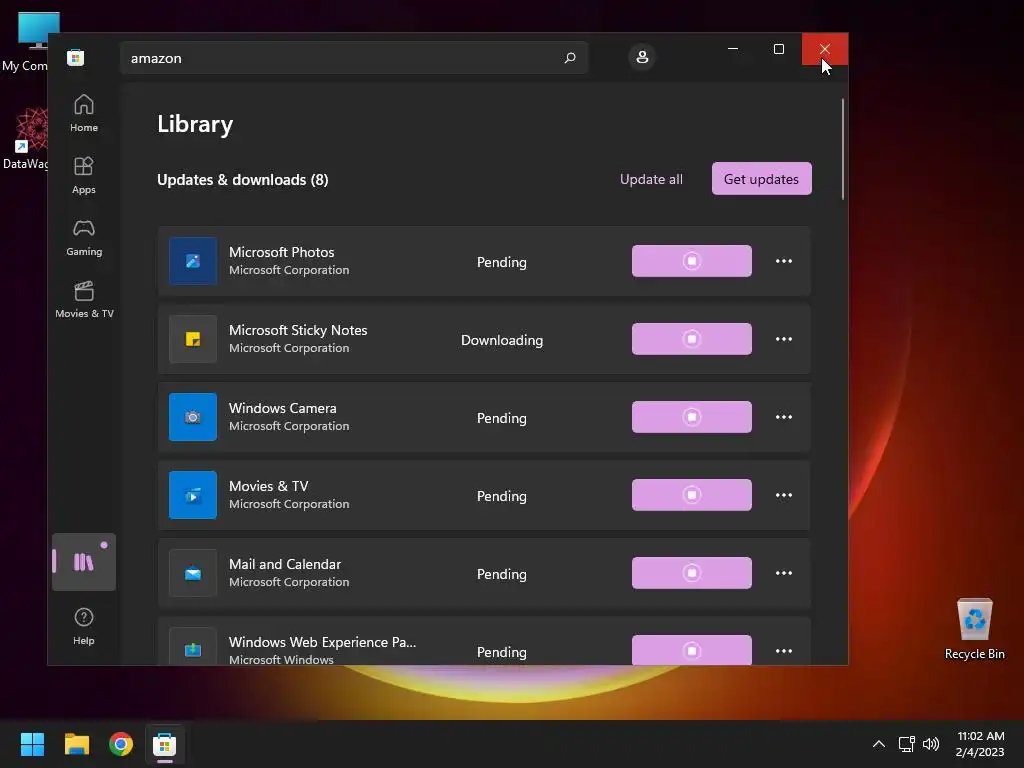
Task: Click the network icon in system tray
Action: coord(906,744)
